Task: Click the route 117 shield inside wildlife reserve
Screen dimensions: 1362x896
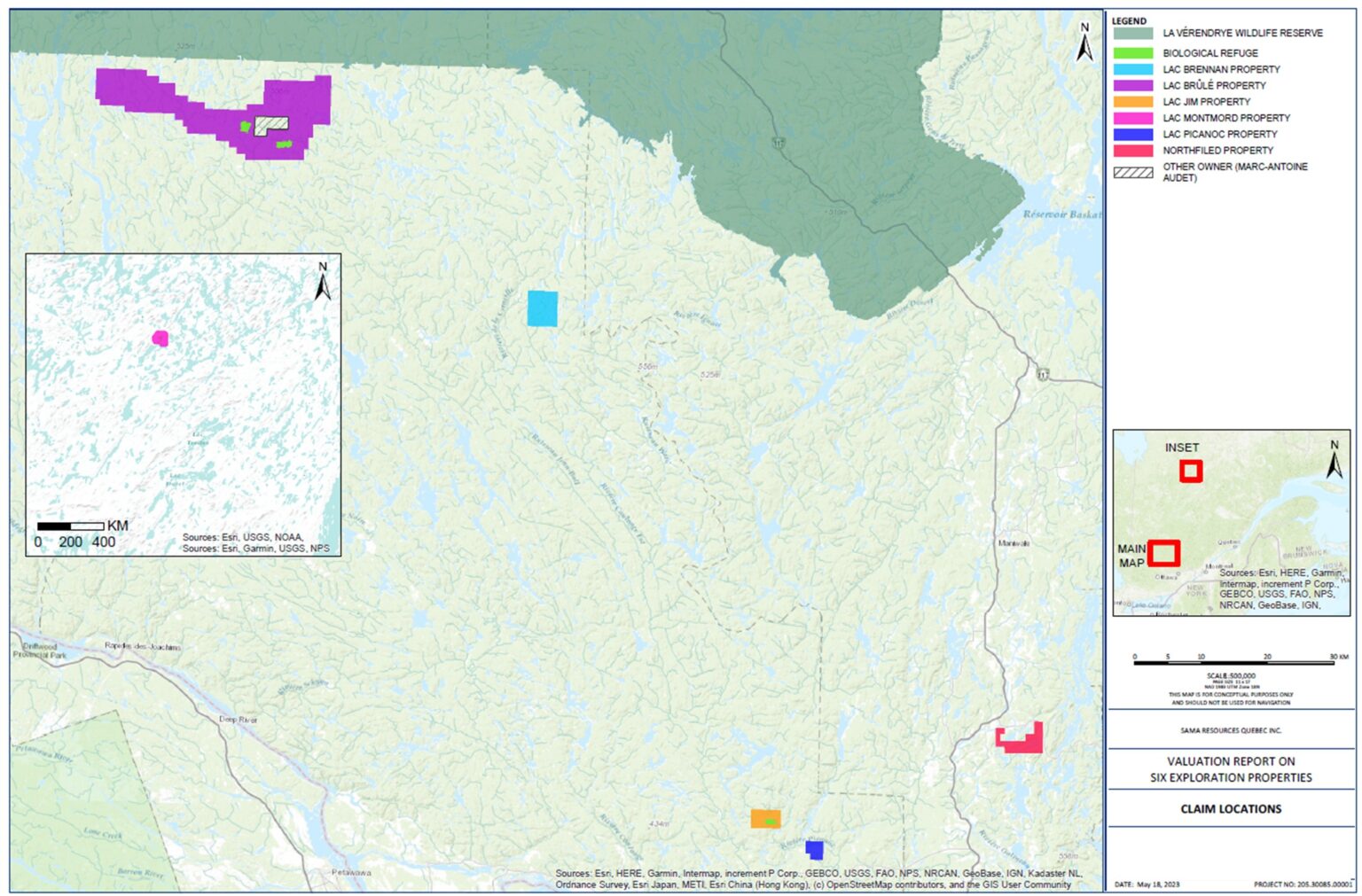Action: point(779,143)
